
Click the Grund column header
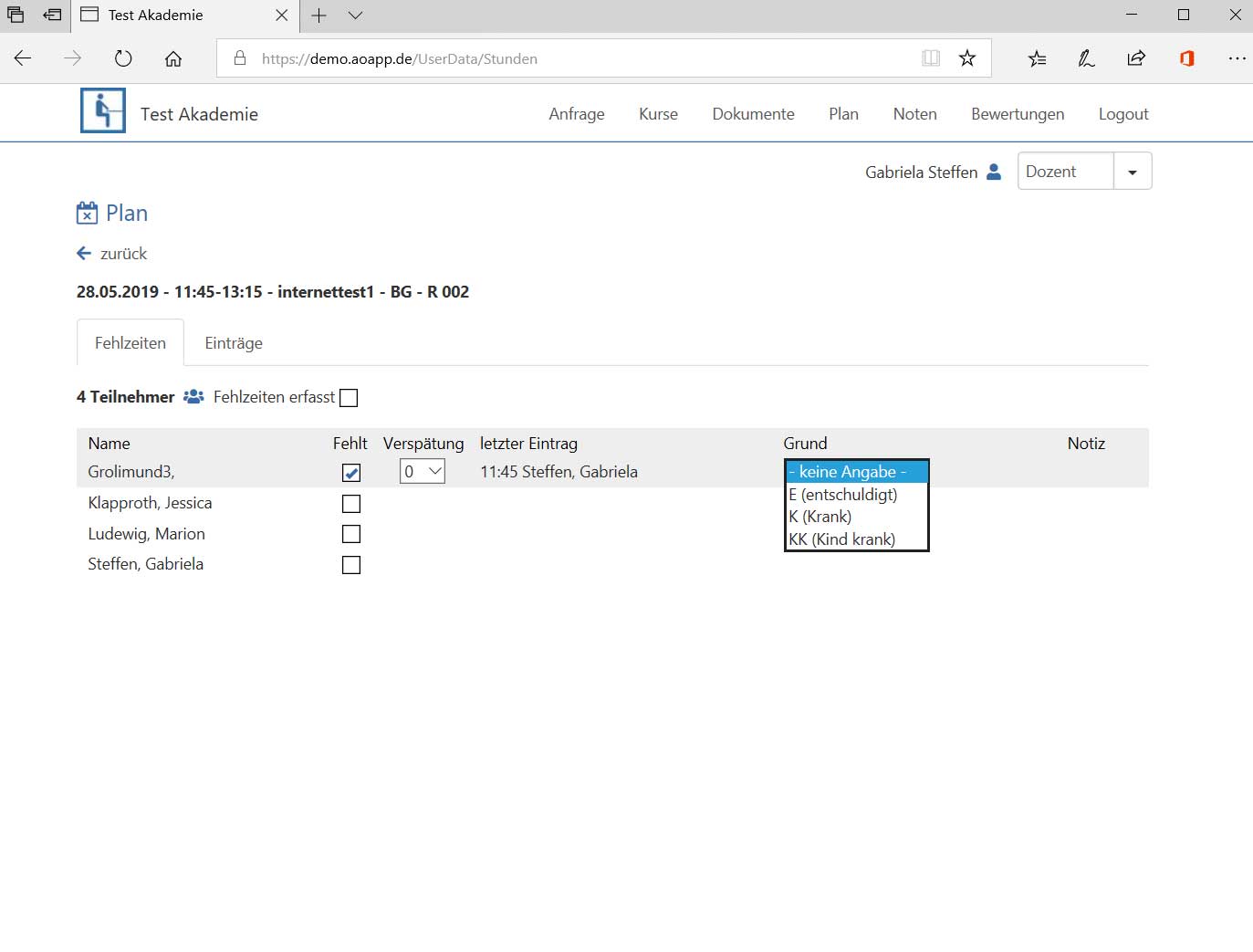[805, 444]
